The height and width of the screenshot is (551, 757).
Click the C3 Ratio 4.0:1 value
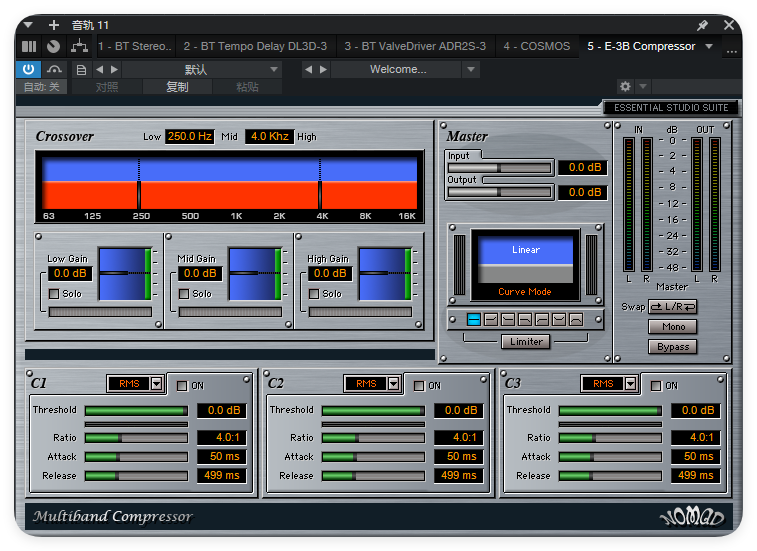click(696, 438)
